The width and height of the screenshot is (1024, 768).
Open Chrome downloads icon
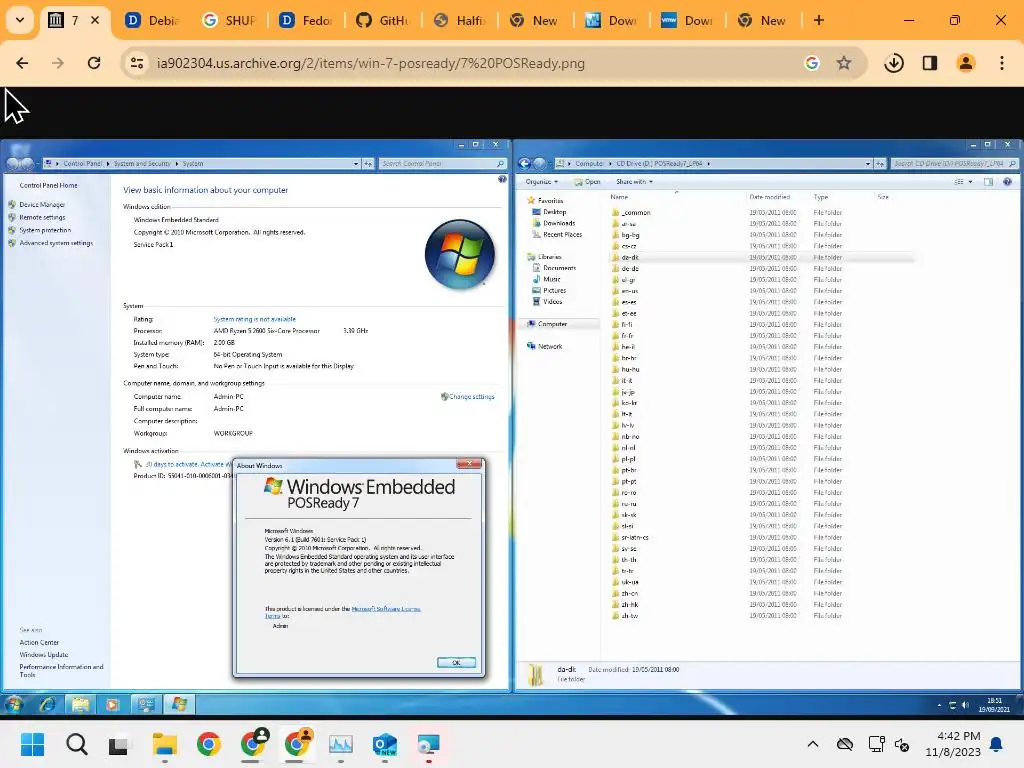tap(893, 63)
